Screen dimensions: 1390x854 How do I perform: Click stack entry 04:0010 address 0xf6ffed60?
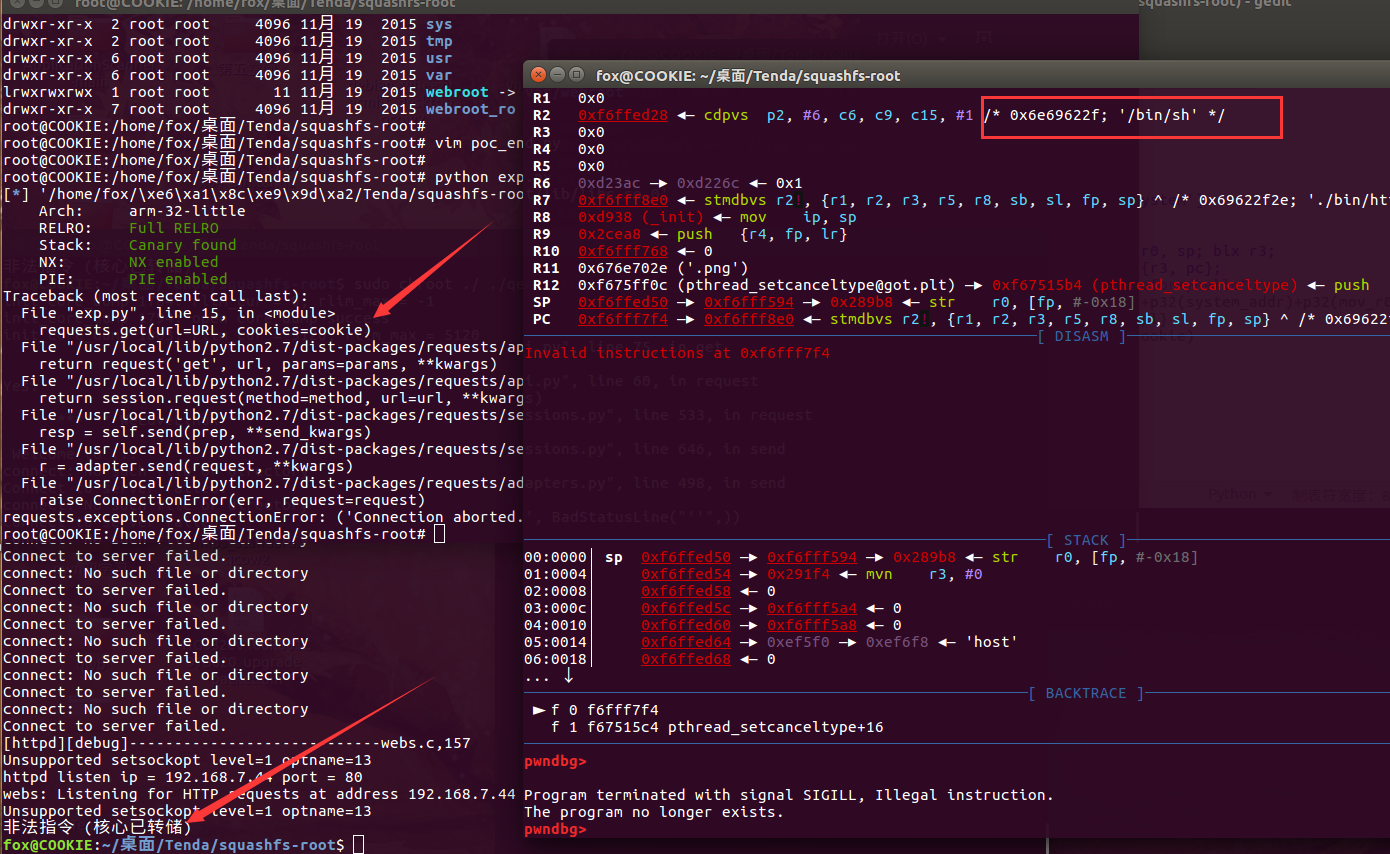pos(686,625)
